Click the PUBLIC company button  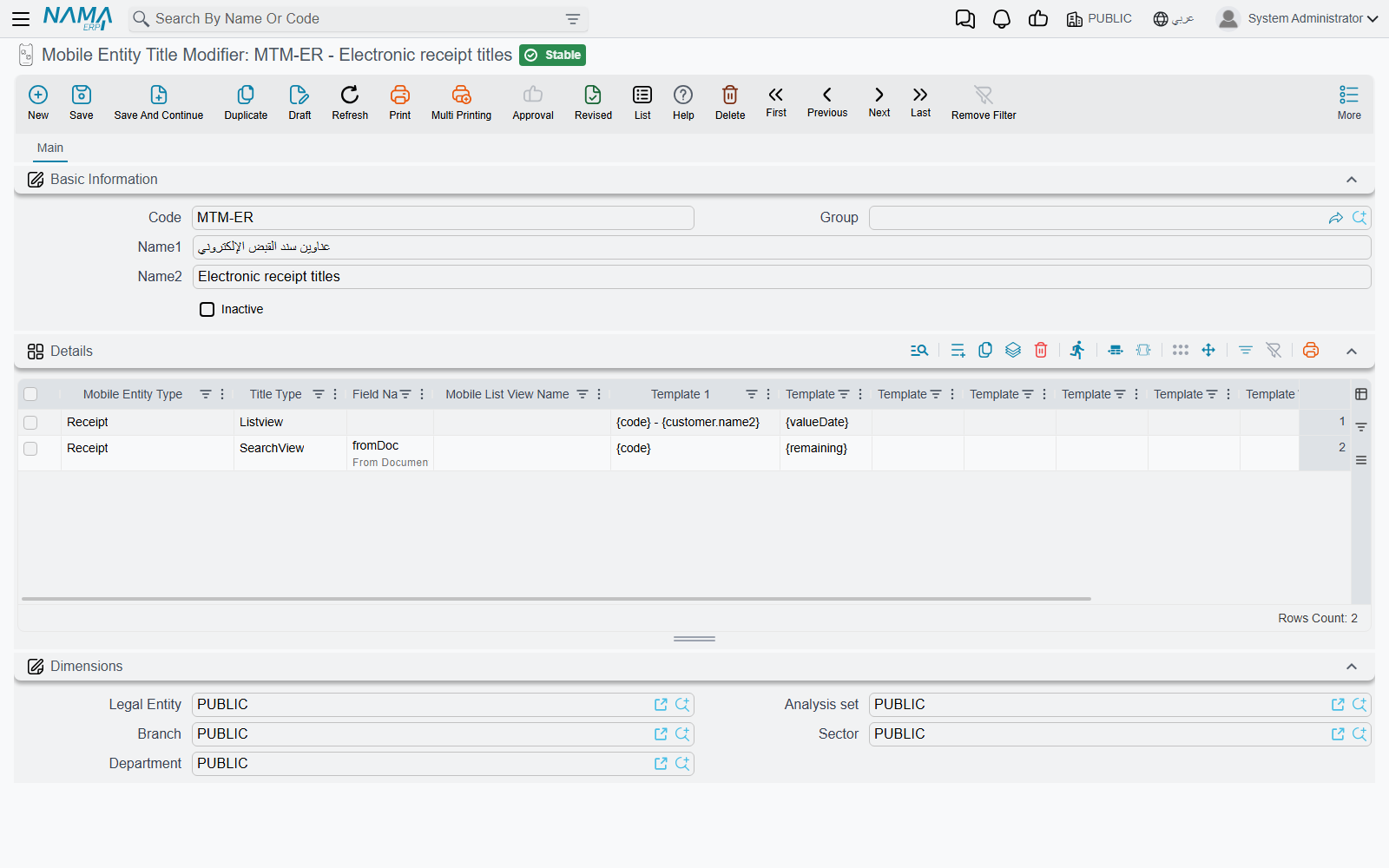pyautogui.click(x=1099, y=19)
